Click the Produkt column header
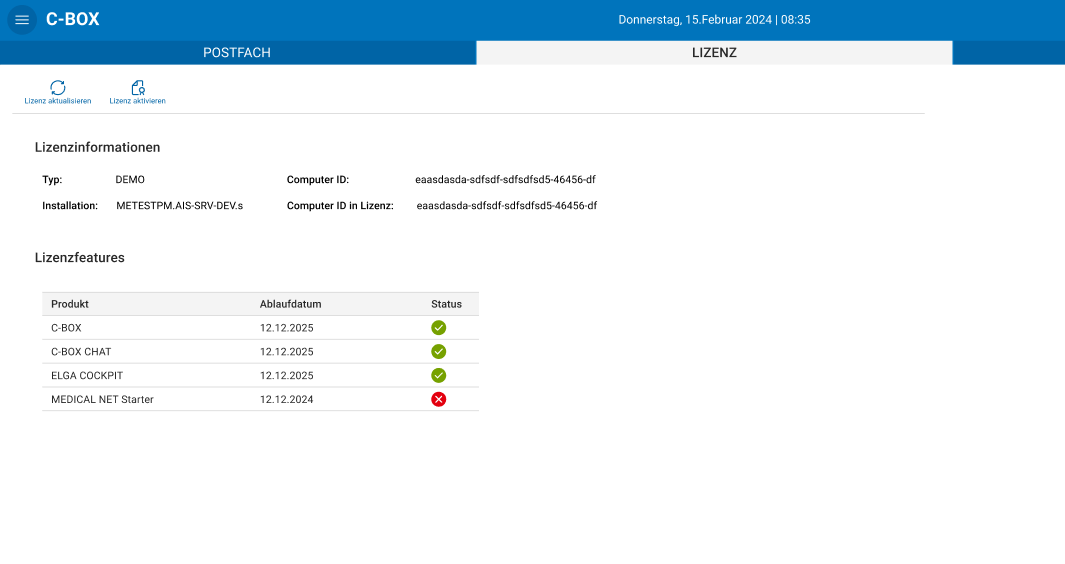 pyautogui.click(x=70, y=304)
